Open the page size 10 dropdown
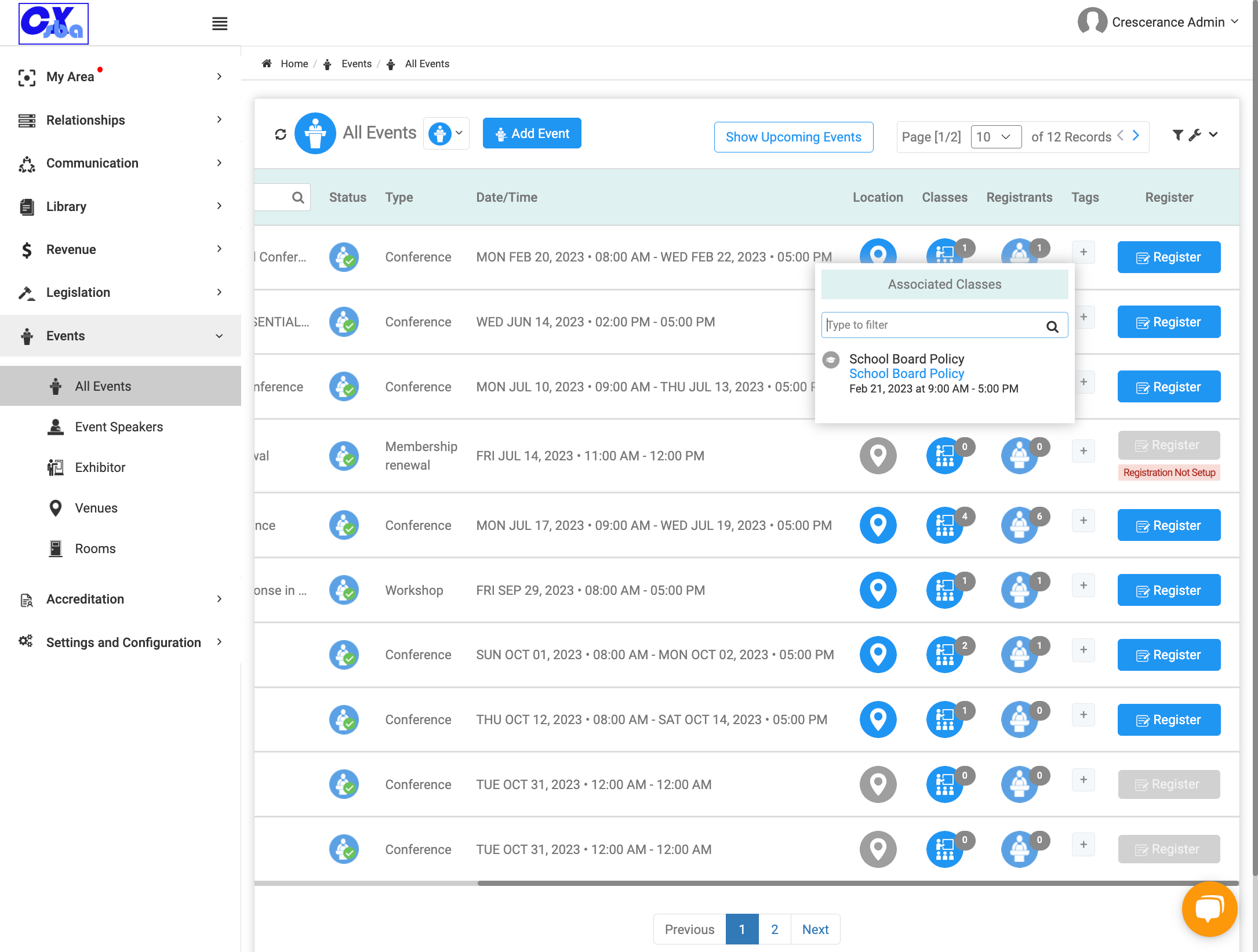Screen dimensions: 1258x952 point(996,137)
